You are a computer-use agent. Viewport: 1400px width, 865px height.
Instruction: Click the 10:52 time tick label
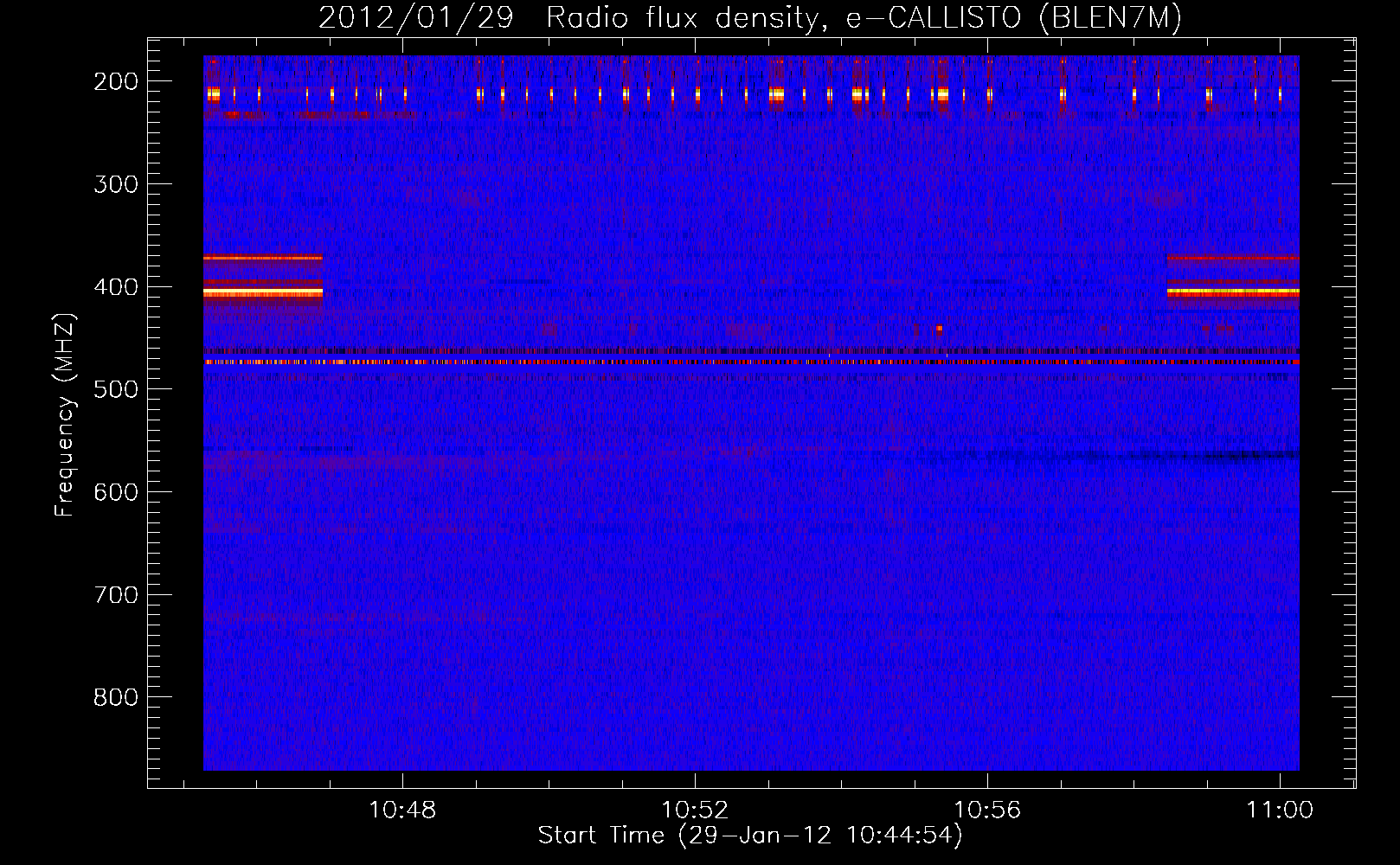[695, 811]
